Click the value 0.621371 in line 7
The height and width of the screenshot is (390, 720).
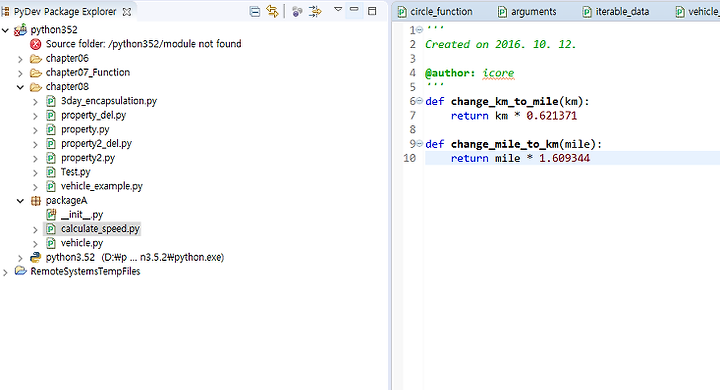[551, 116]
